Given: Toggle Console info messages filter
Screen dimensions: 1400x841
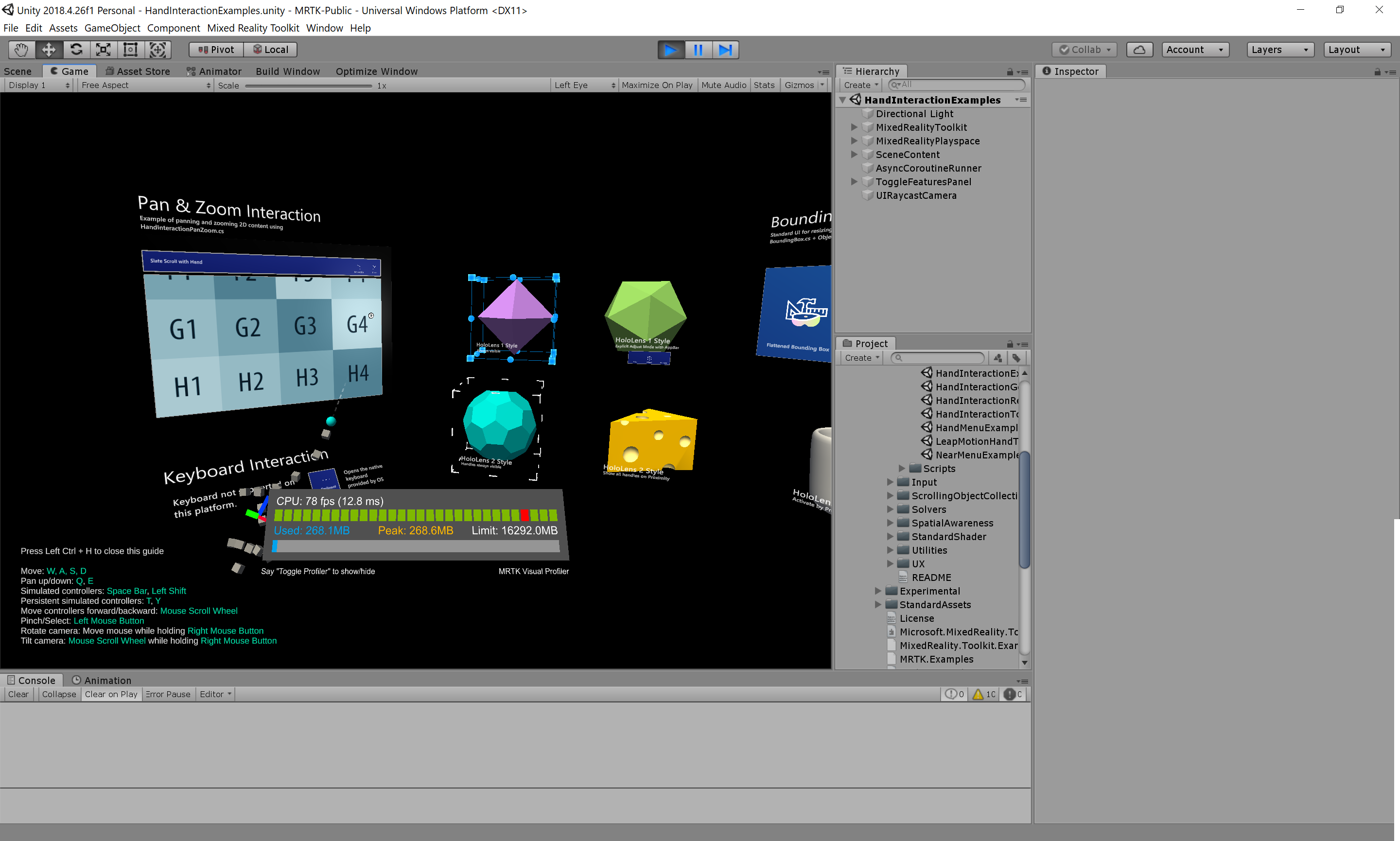Looking at the screenshot, I should point(955,694).
